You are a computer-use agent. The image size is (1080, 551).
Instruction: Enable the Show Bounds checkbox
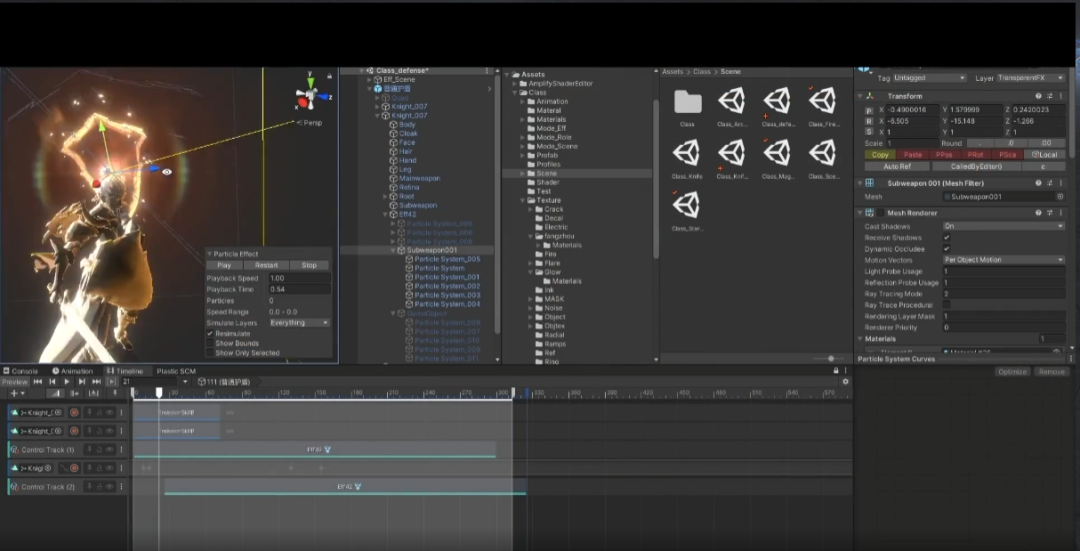210,343
